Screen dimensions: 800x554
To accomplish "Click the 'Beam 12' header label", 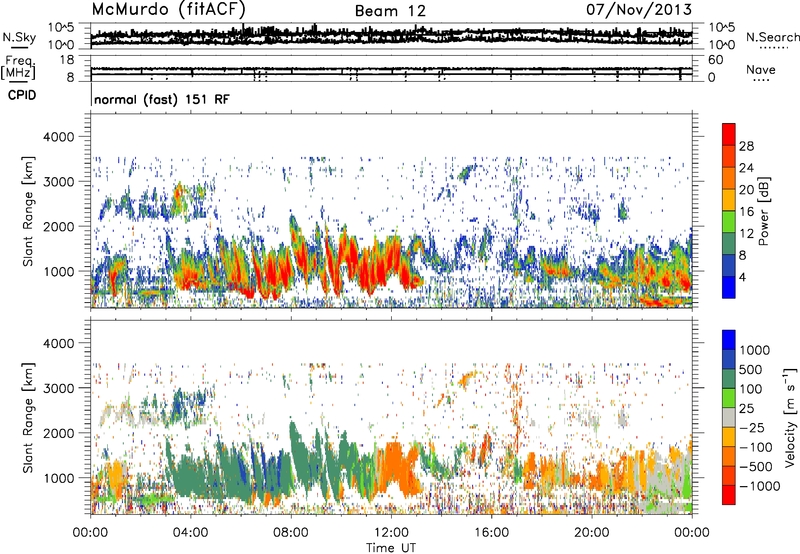I will click(390, 11).
